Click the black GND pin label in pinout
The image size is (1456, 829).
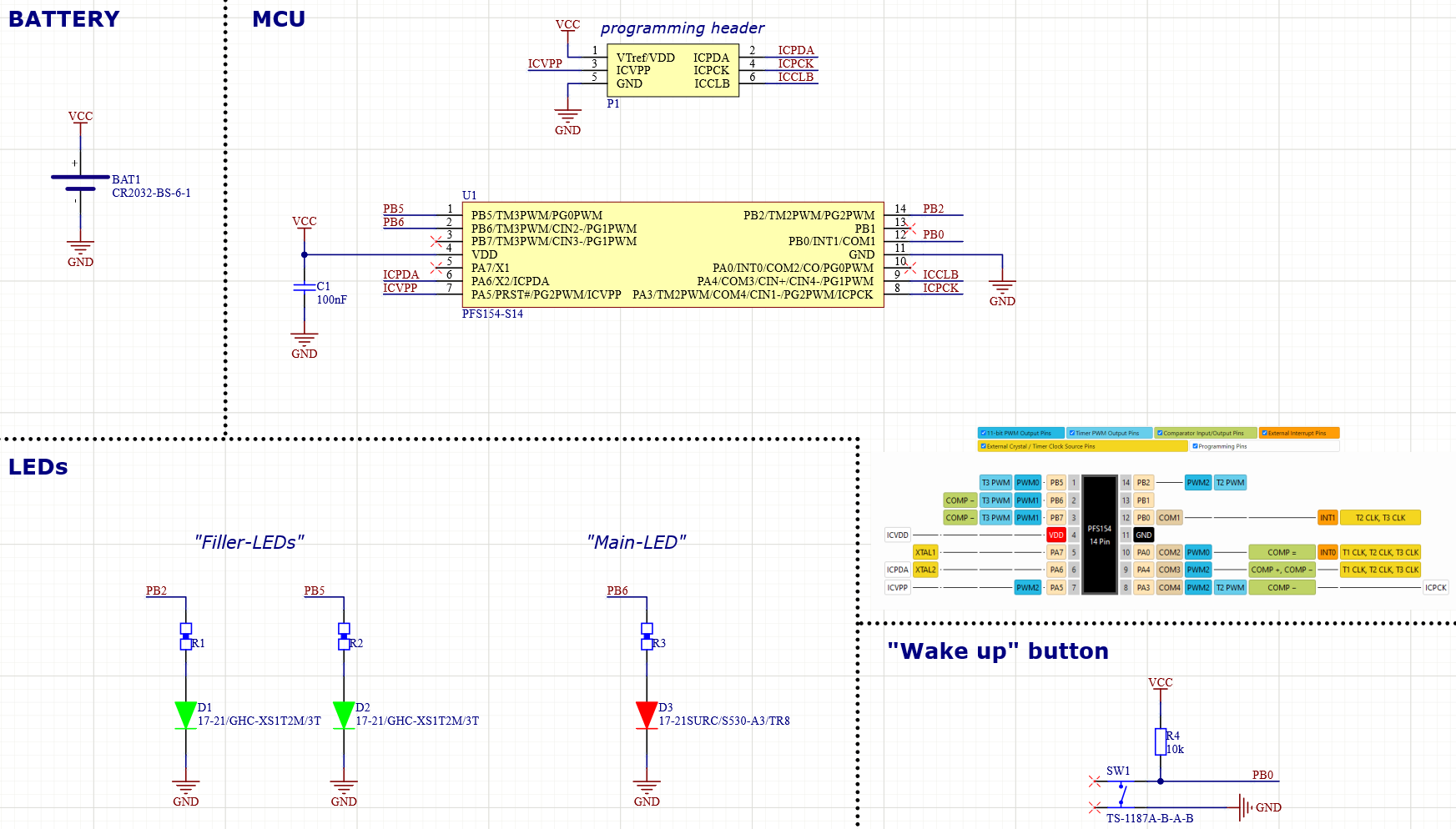pyautogui.click(x=1144, y=535)
